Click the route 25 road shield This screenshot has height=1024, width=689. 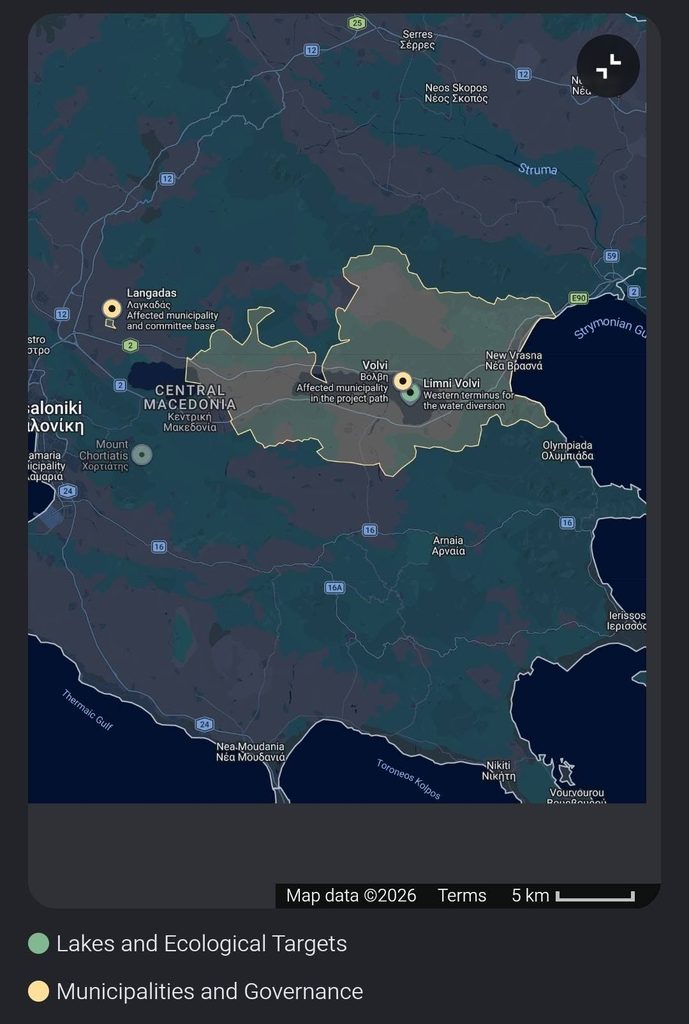click(x=357, y=23)
